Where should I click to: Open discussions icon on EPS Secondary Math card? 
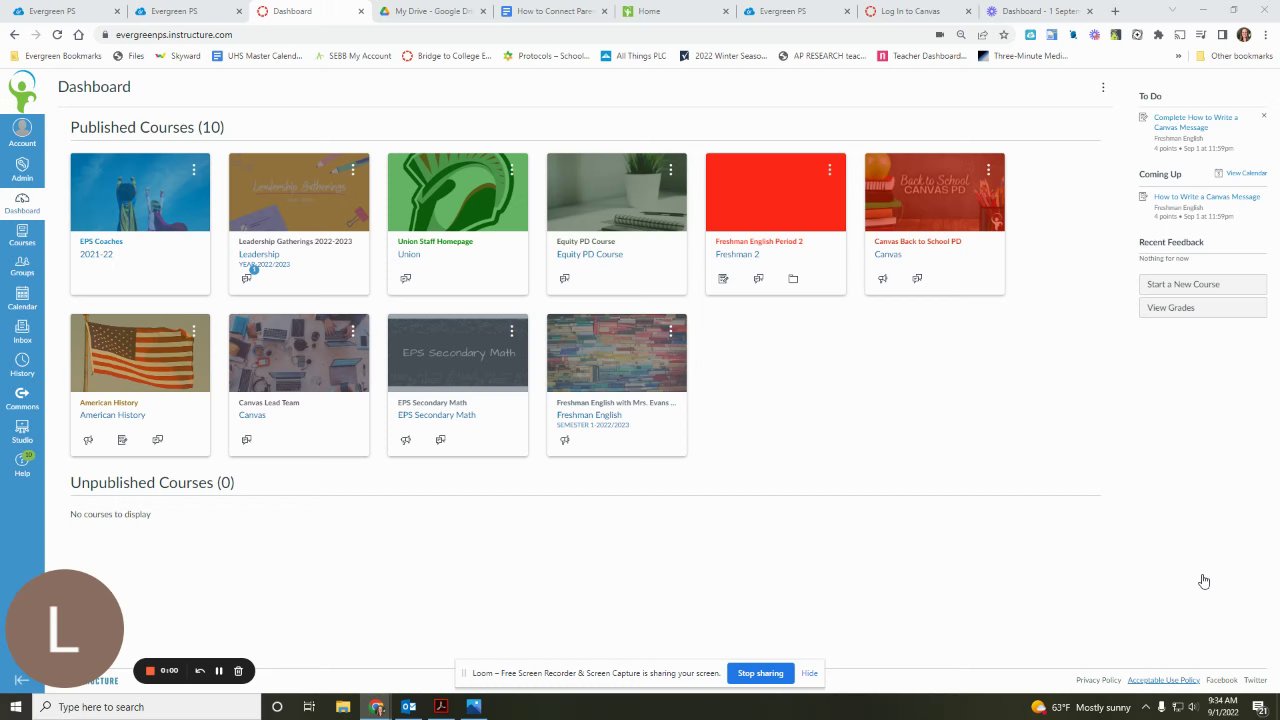440,439
